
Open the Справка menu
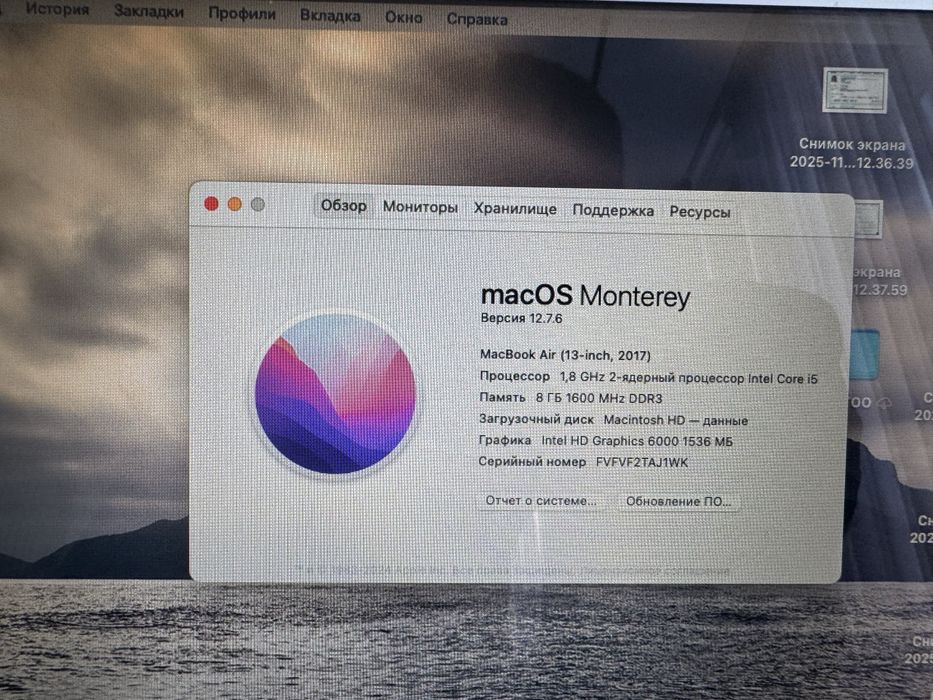click(477, 20)
